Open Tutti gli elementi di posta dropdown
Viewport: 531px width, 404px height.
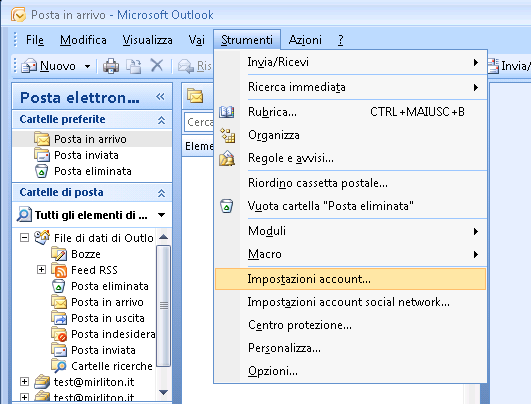tap(162, 215)
